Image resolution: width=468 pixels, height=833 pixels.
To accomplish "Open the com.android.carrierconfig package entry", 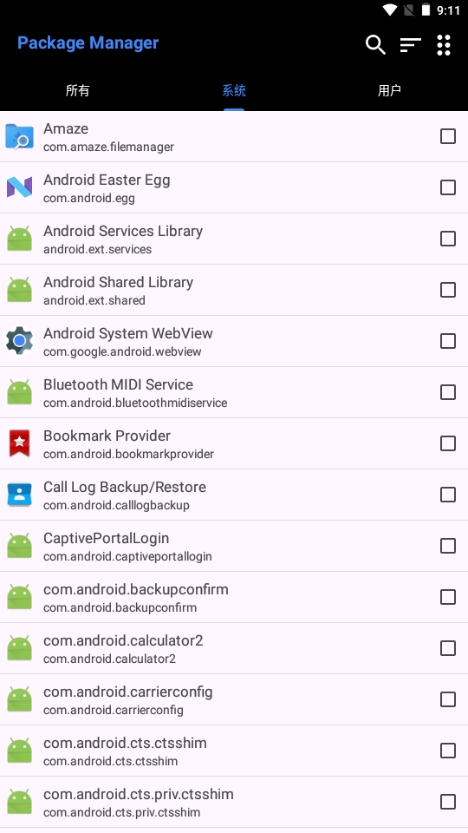I will pyautogui.click(x=234, y=700).
